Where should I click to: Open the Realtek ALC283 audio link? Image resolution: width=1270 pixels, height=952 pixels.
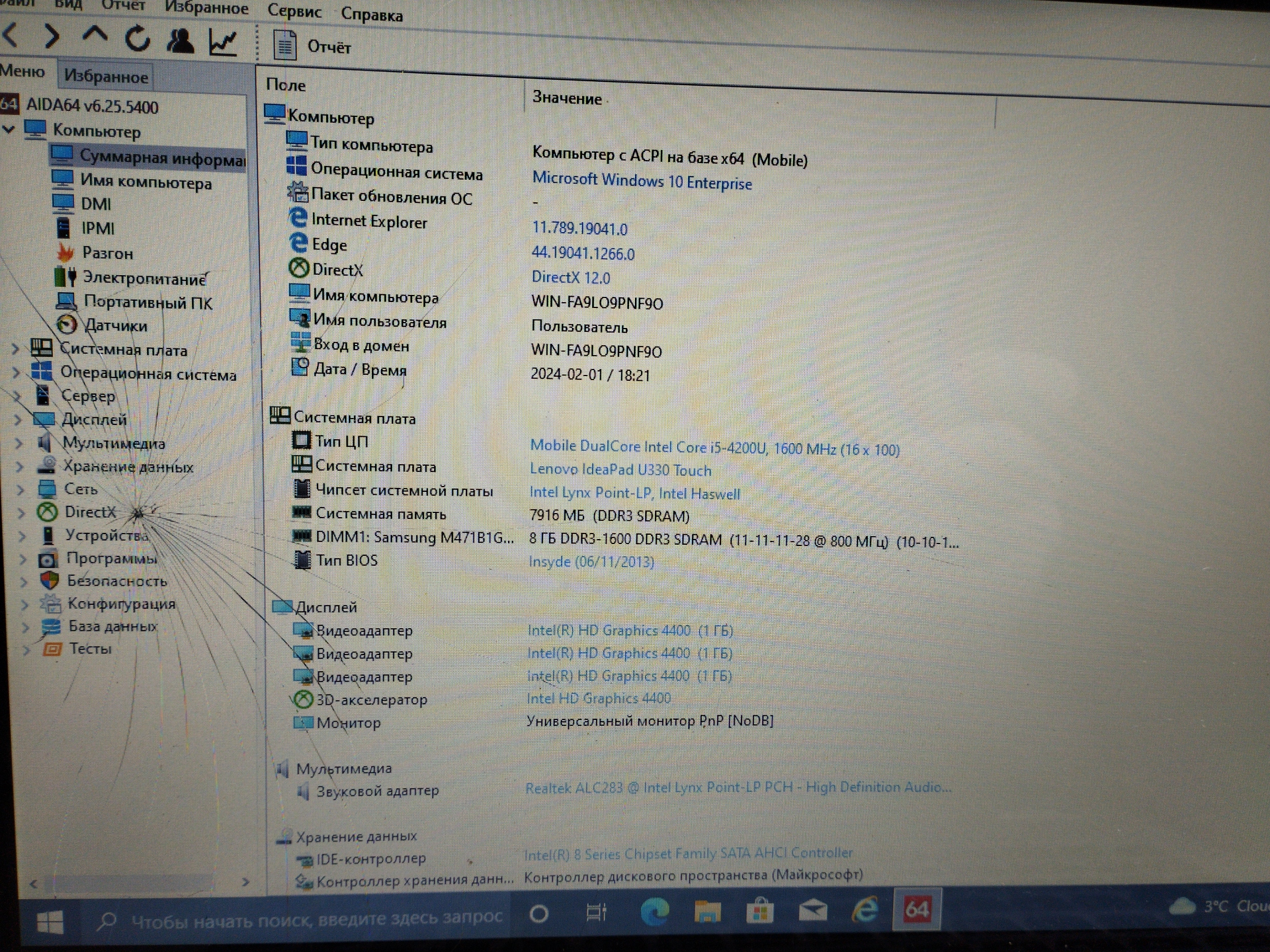(x=739, y=787)
